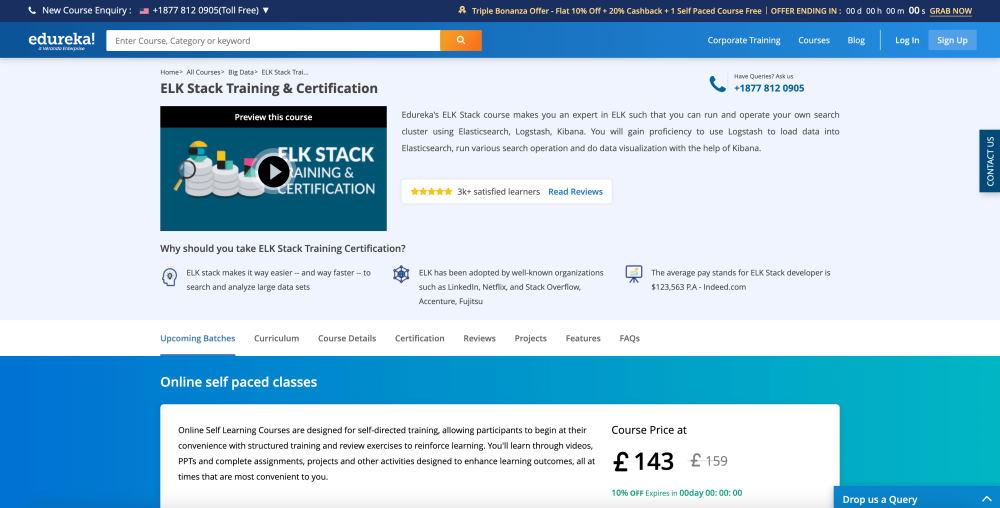Click the orange search magnifier button
The width and height of the screenshot is (1000, 508).
point(460,41)
